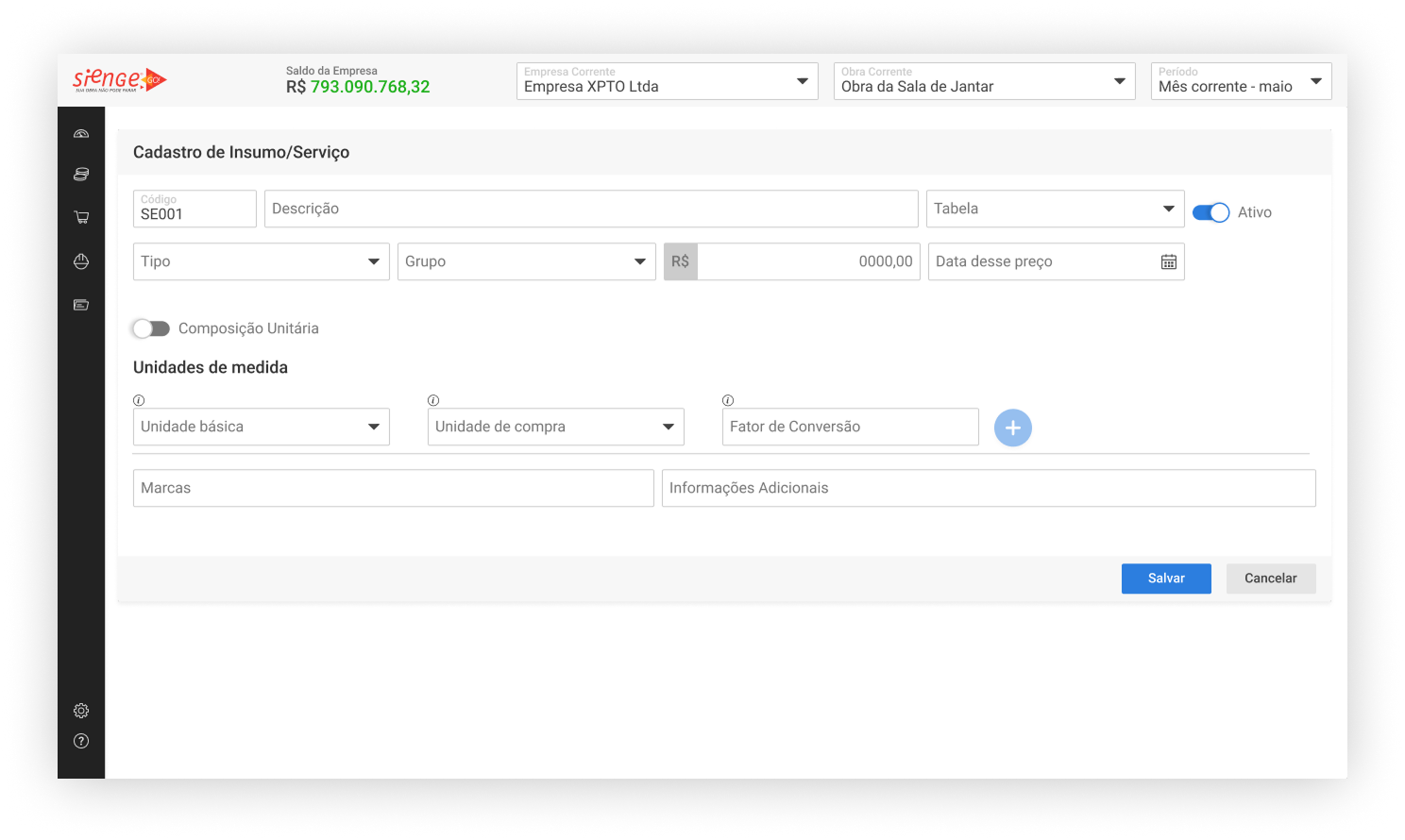Disable the Ativo toggle switch
1405x840 pixels.
pos(1210,212)
